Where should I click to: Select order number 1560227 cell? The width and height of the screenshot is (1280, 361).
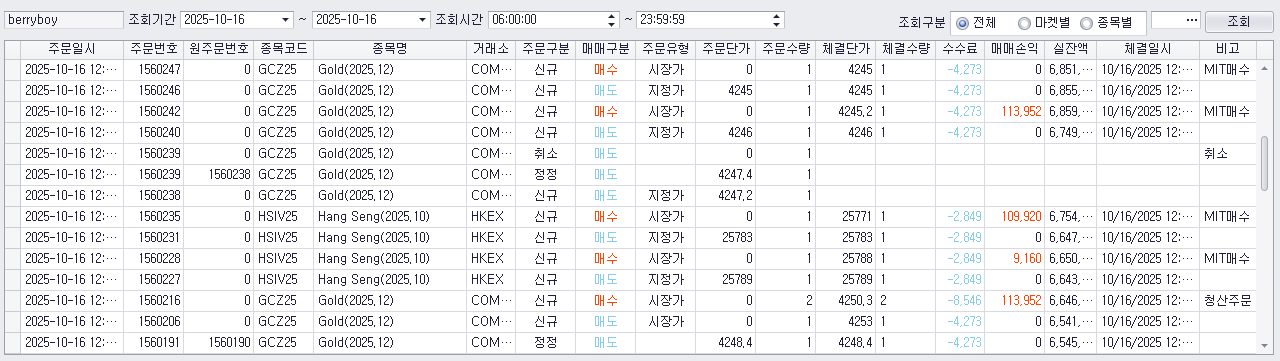tap(153, 279)
